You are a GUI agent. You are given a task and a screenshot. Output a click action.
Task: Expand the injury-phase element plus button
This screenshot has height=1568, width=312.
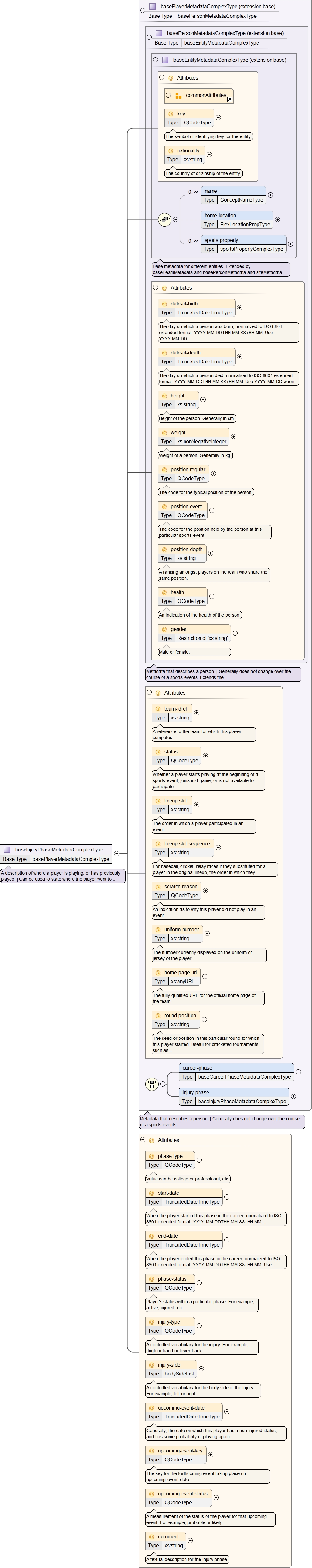pyautogui.click(x=293, y=1096)
